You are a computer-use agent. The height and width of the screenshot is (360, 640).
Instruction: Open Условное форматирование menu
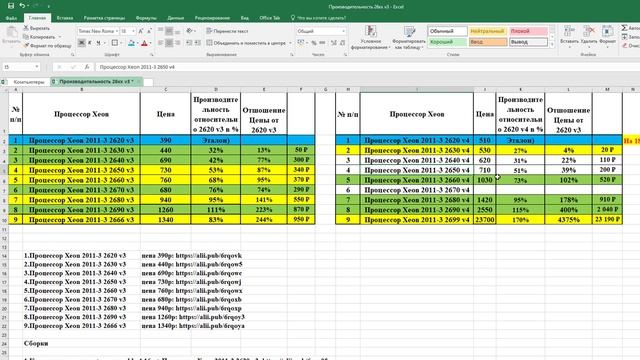click(x=371, y=38)
